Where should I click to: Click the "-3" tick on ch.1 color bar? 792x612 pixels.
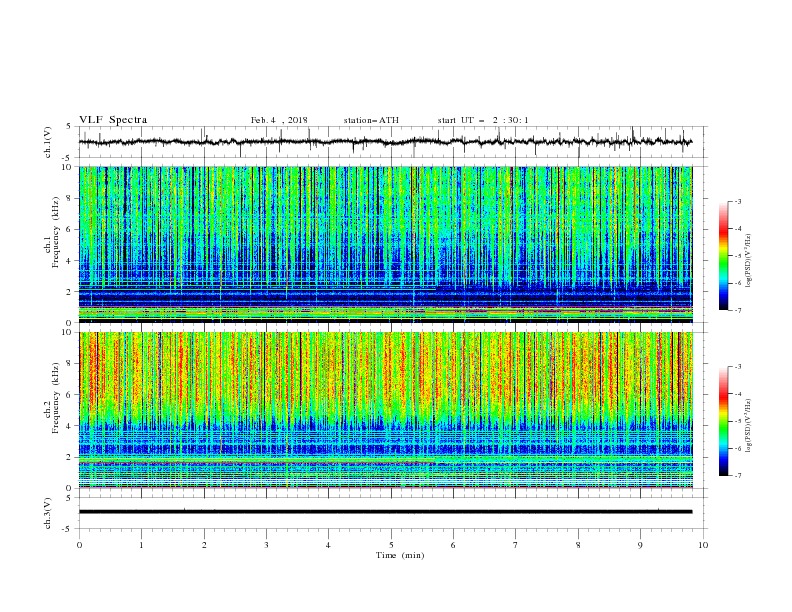[737, 201]
